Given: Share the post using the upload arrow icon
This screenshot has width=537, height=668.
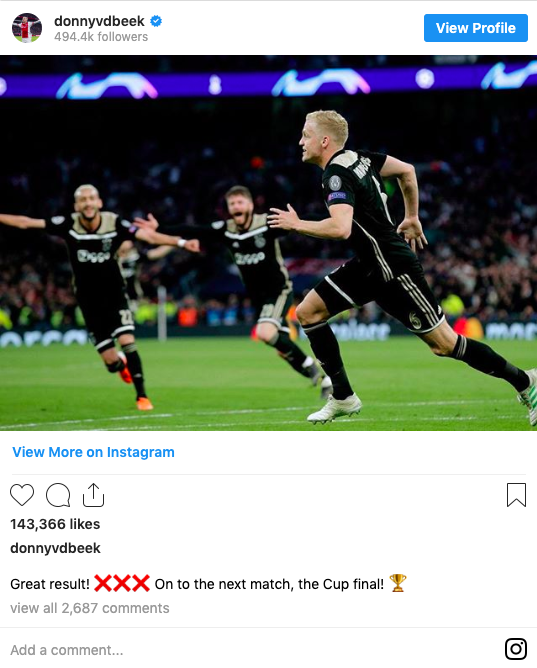Looking at the screenshot, I should [x=93, y=495].
